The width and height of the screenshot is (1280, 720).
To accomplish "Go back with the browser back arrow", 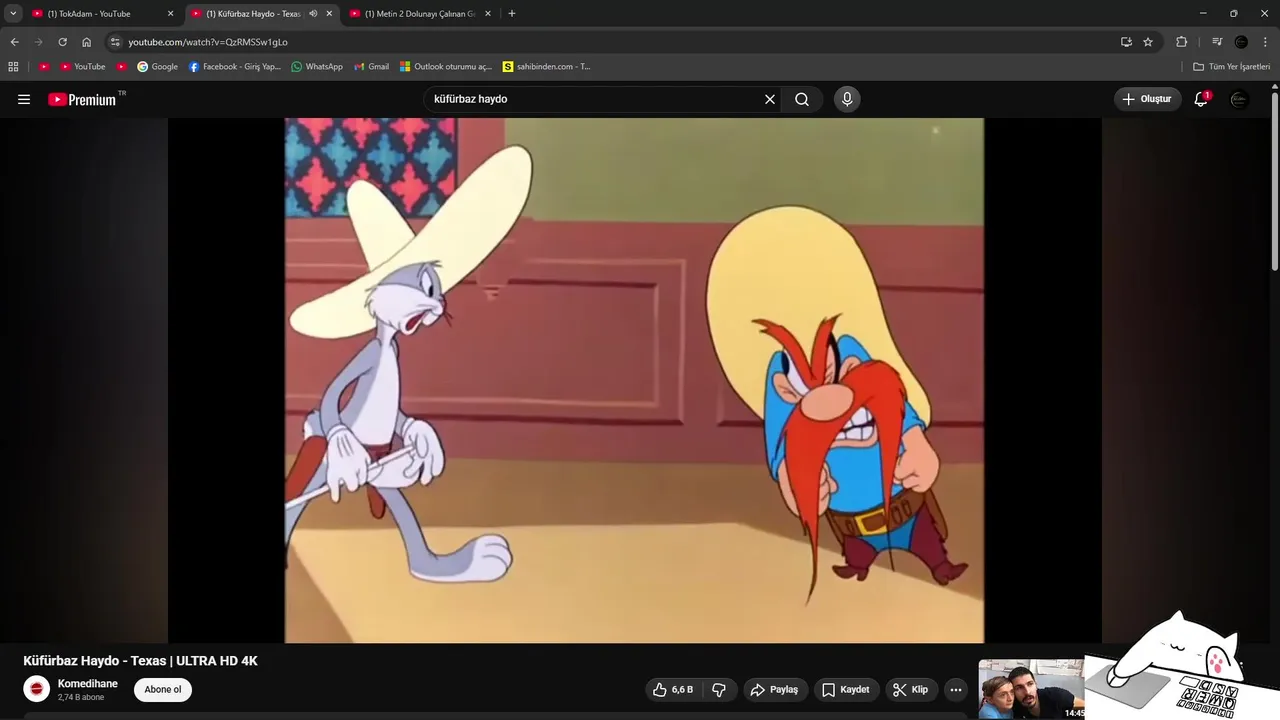I will tap(14, 42).
